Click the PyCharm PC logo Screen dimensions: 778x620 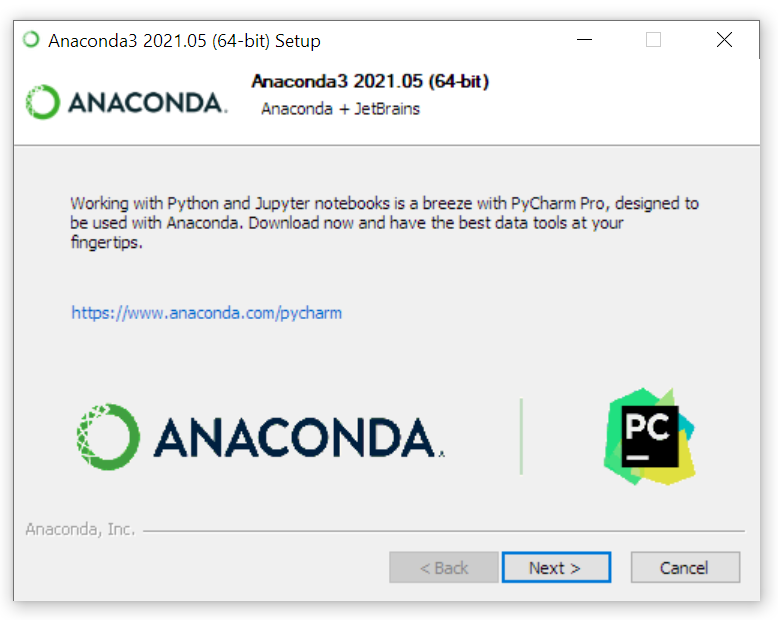point(649,436)
